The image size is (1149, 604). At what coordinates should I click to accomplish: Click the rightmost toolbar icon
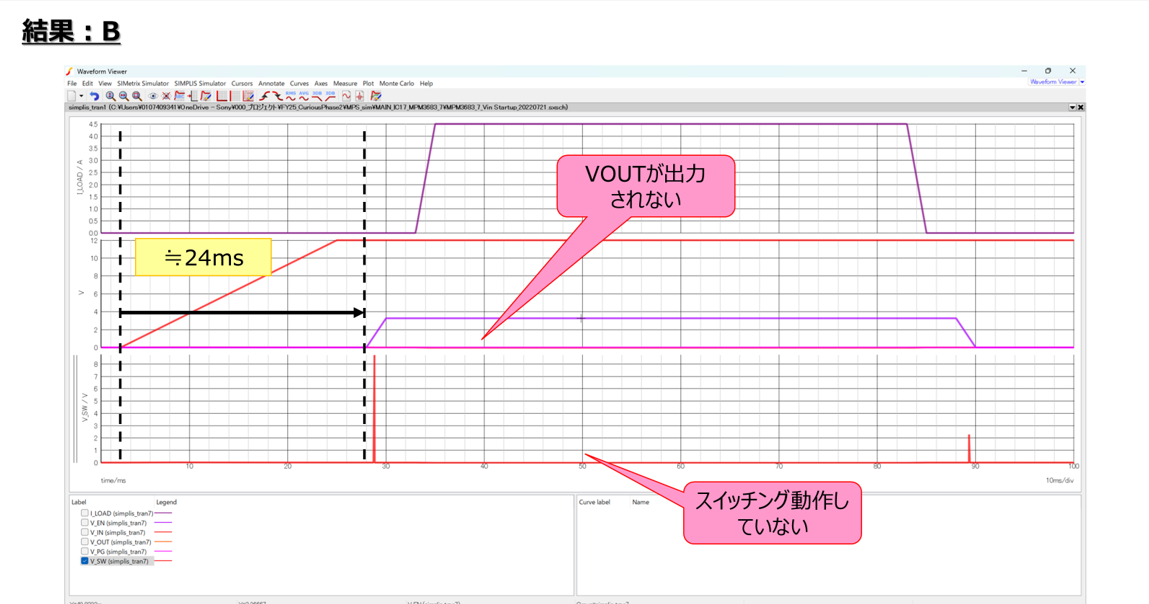376,97
